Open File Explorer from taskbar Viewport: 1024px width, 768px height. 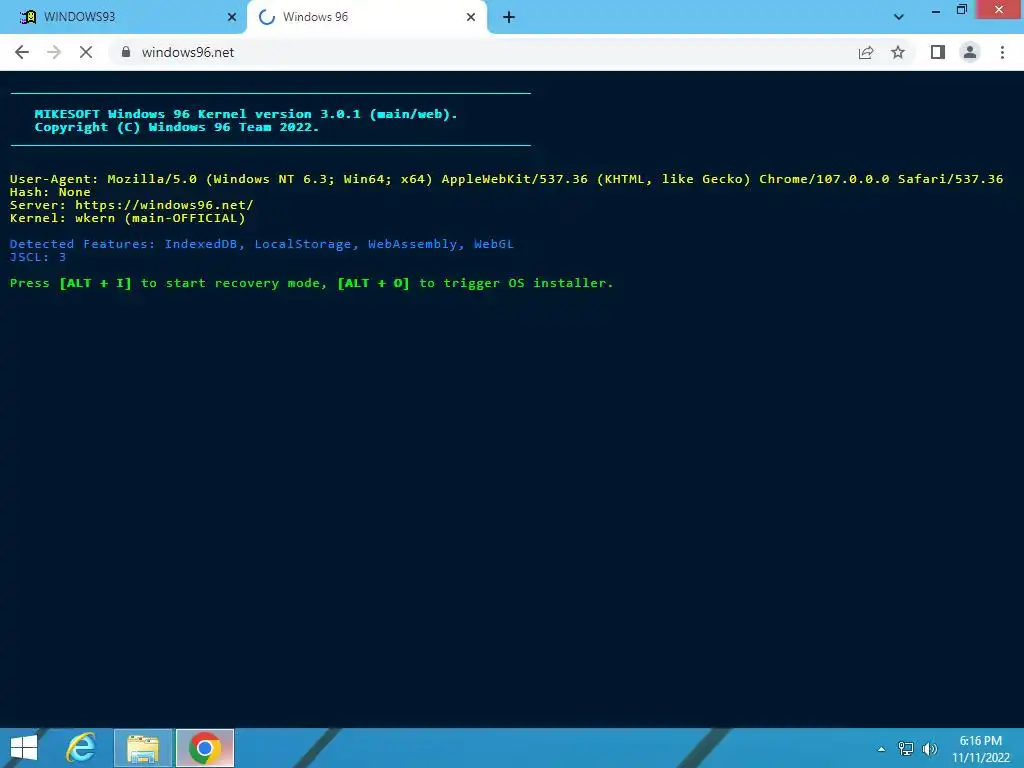tap(143, 748)
